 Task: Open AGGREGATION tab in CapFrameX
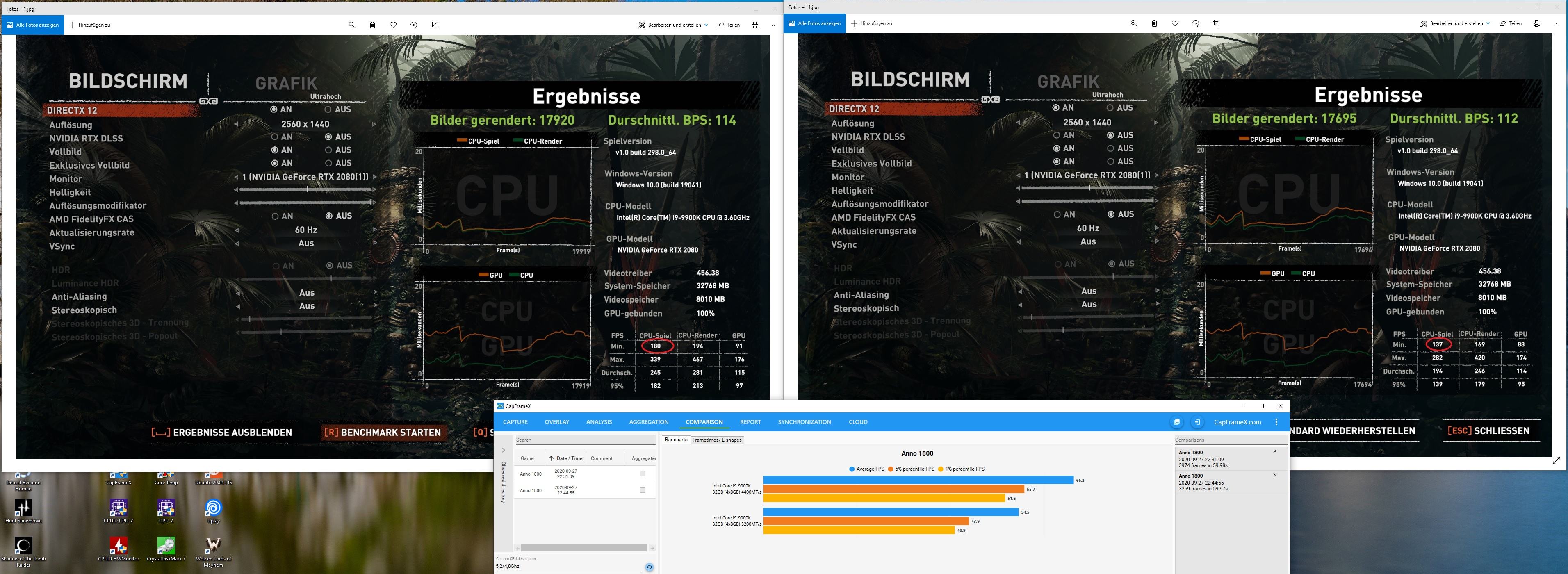649,422
